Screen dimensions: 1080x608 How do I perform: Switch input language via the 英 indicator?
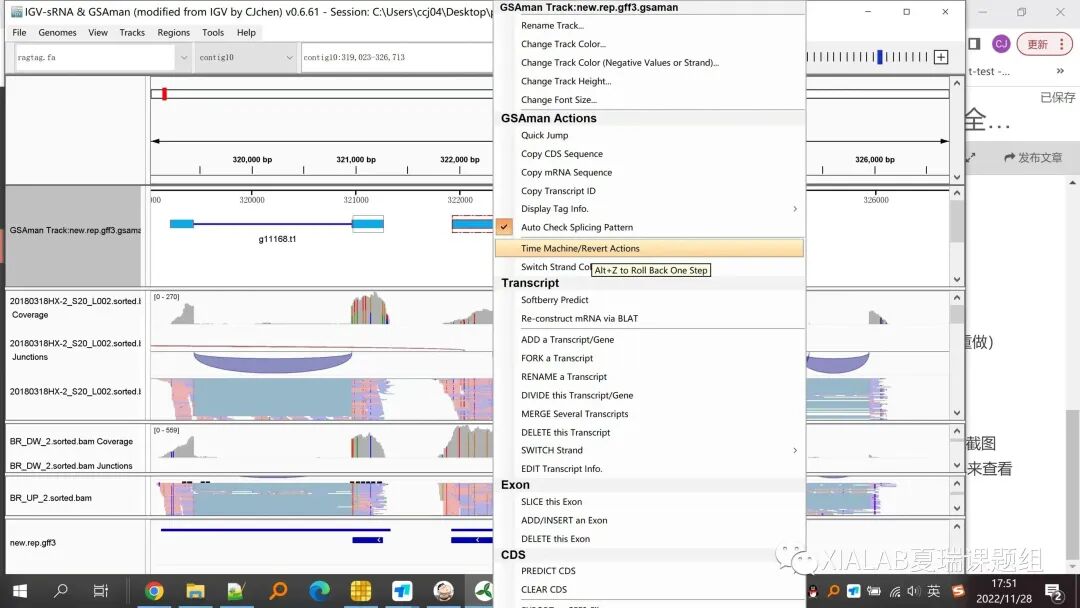[x=933, y=591]
